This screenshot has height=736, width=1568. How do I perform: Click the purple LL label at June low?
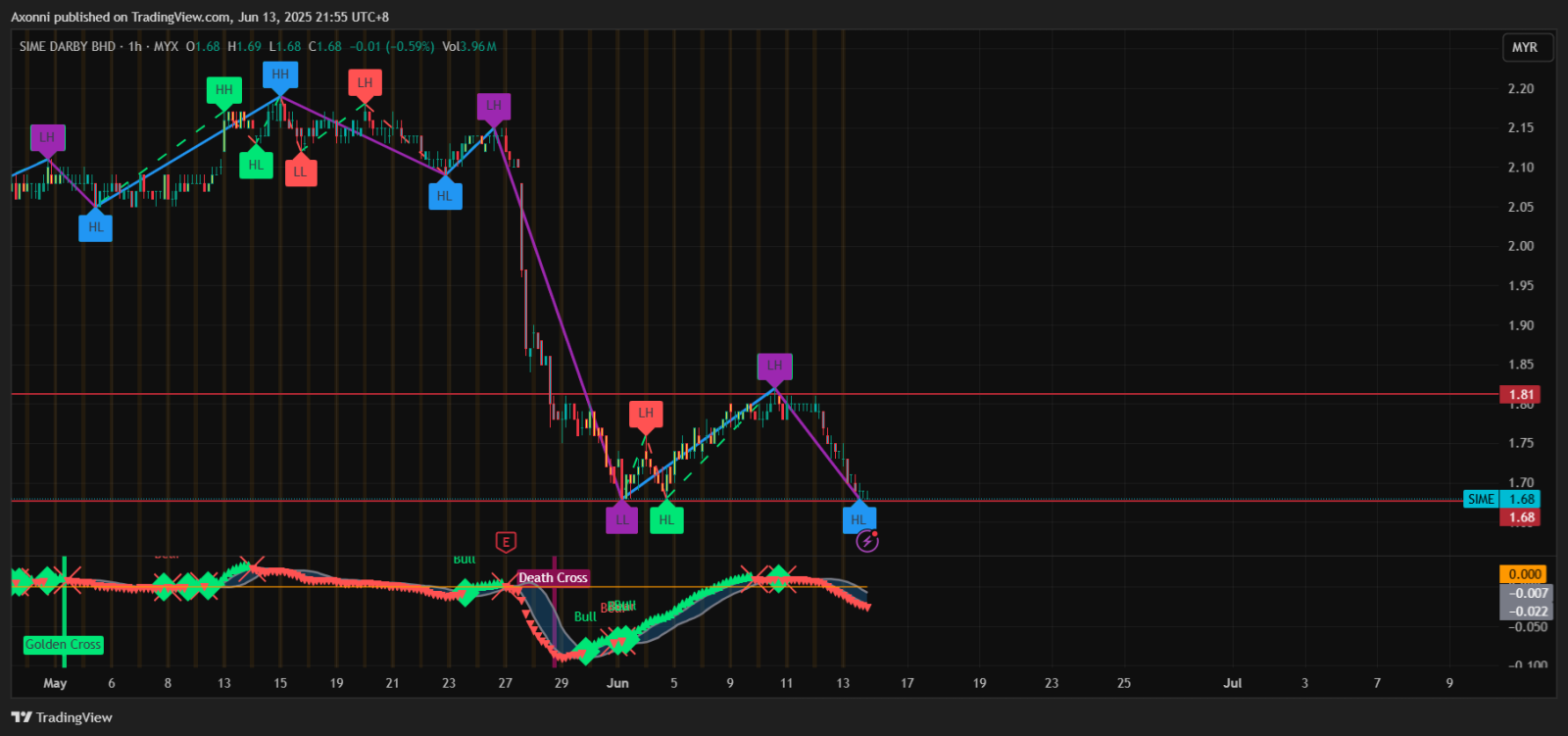click(622, 519)
